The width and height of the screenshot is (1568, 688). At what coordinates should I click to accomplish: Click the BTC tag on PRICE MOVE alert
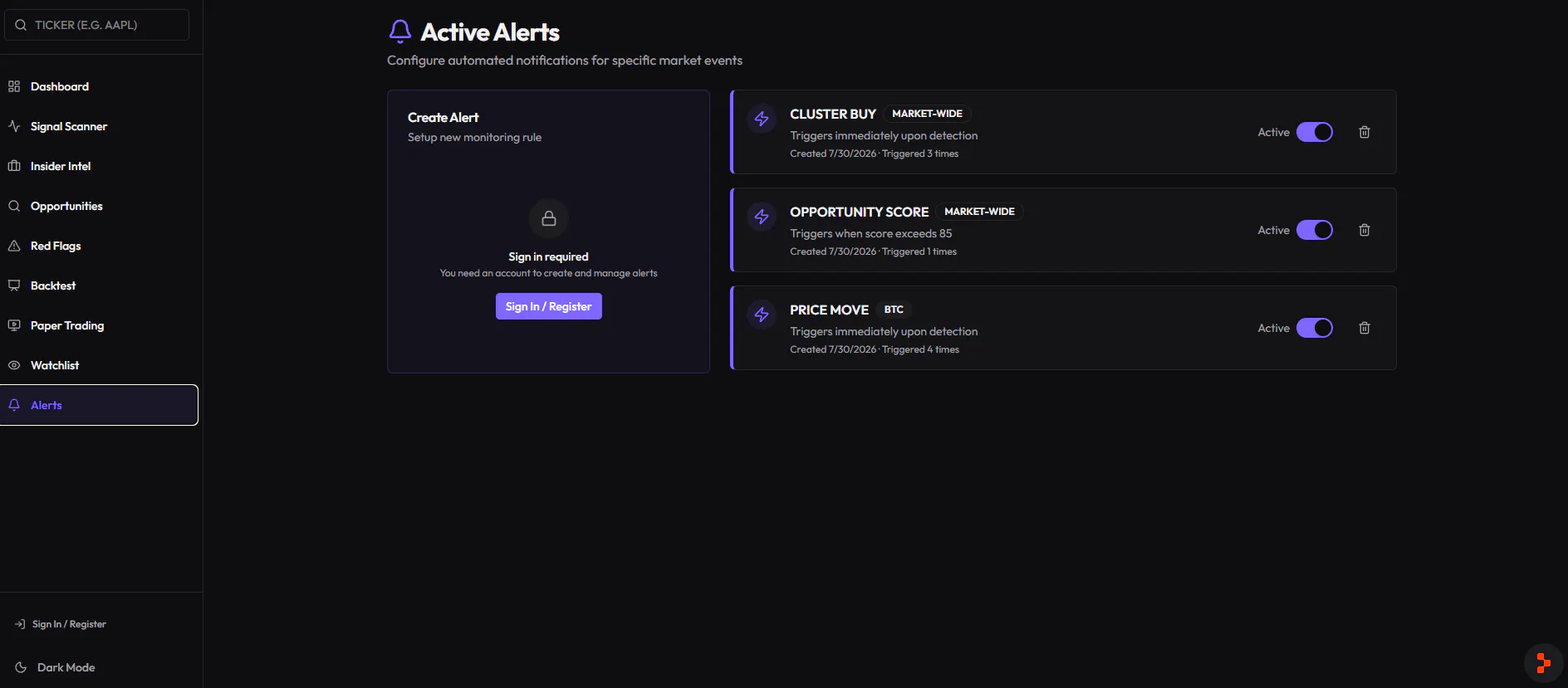tap(894, 310)
